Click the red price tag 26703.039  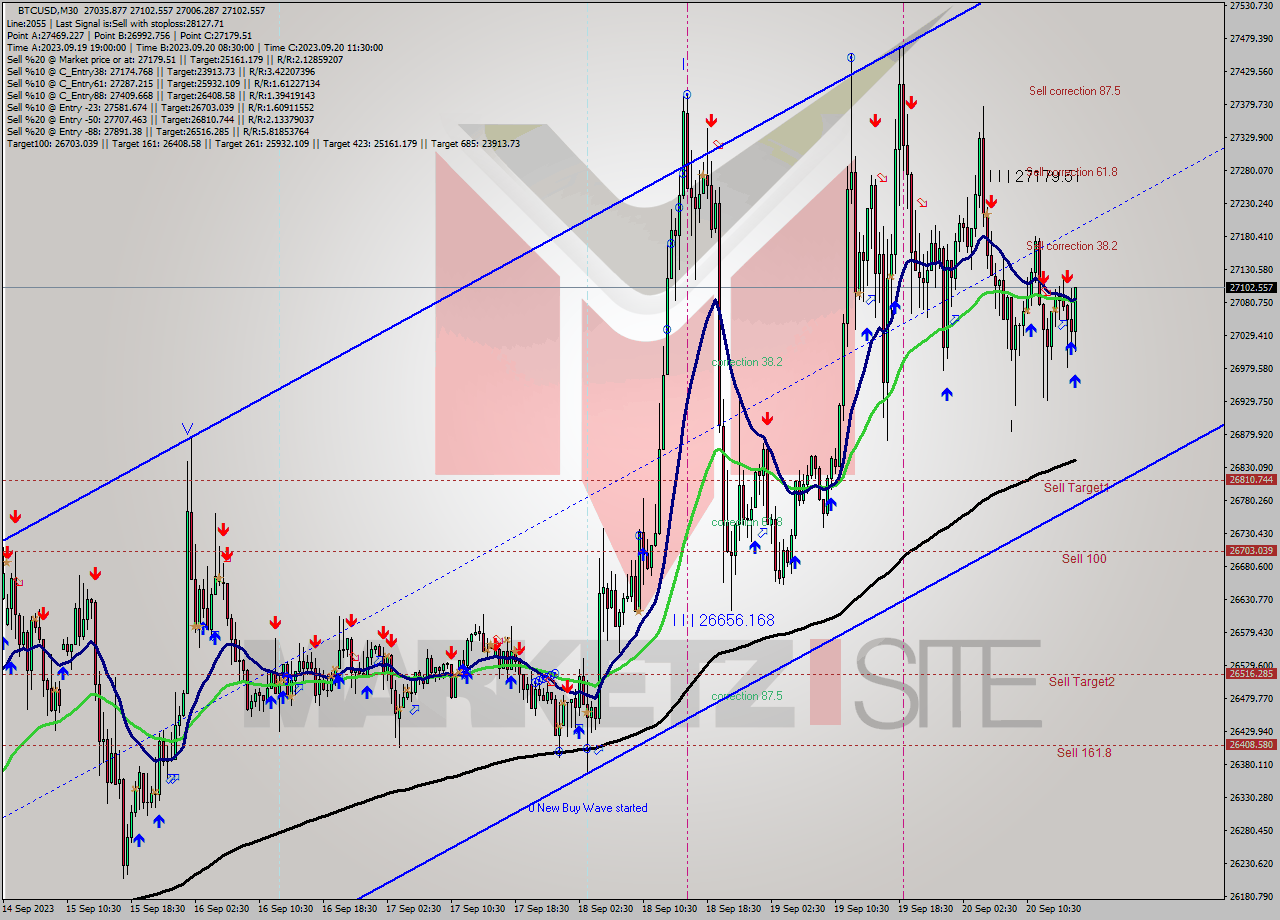(1251, 551)
